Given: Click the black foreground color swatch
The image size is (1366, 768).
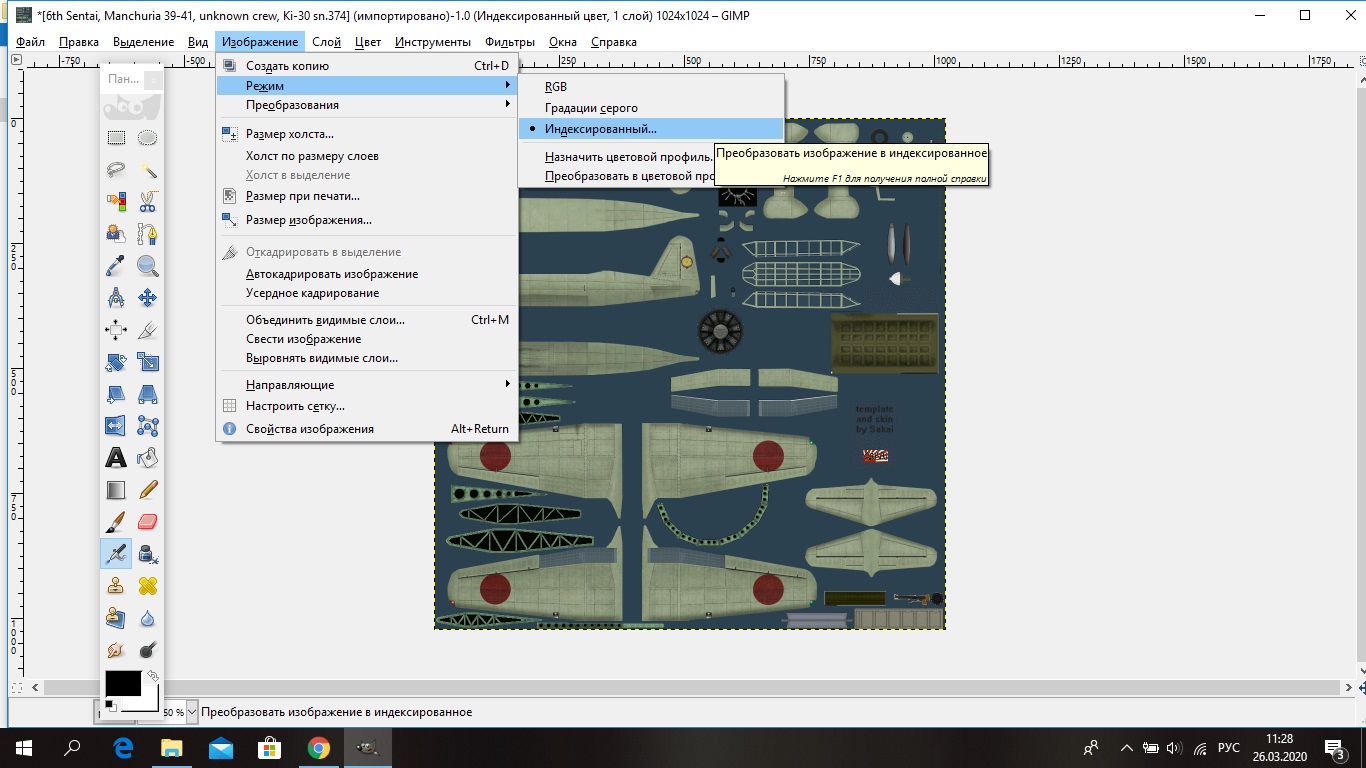Looking at the screenshot, I should point(122,684).
